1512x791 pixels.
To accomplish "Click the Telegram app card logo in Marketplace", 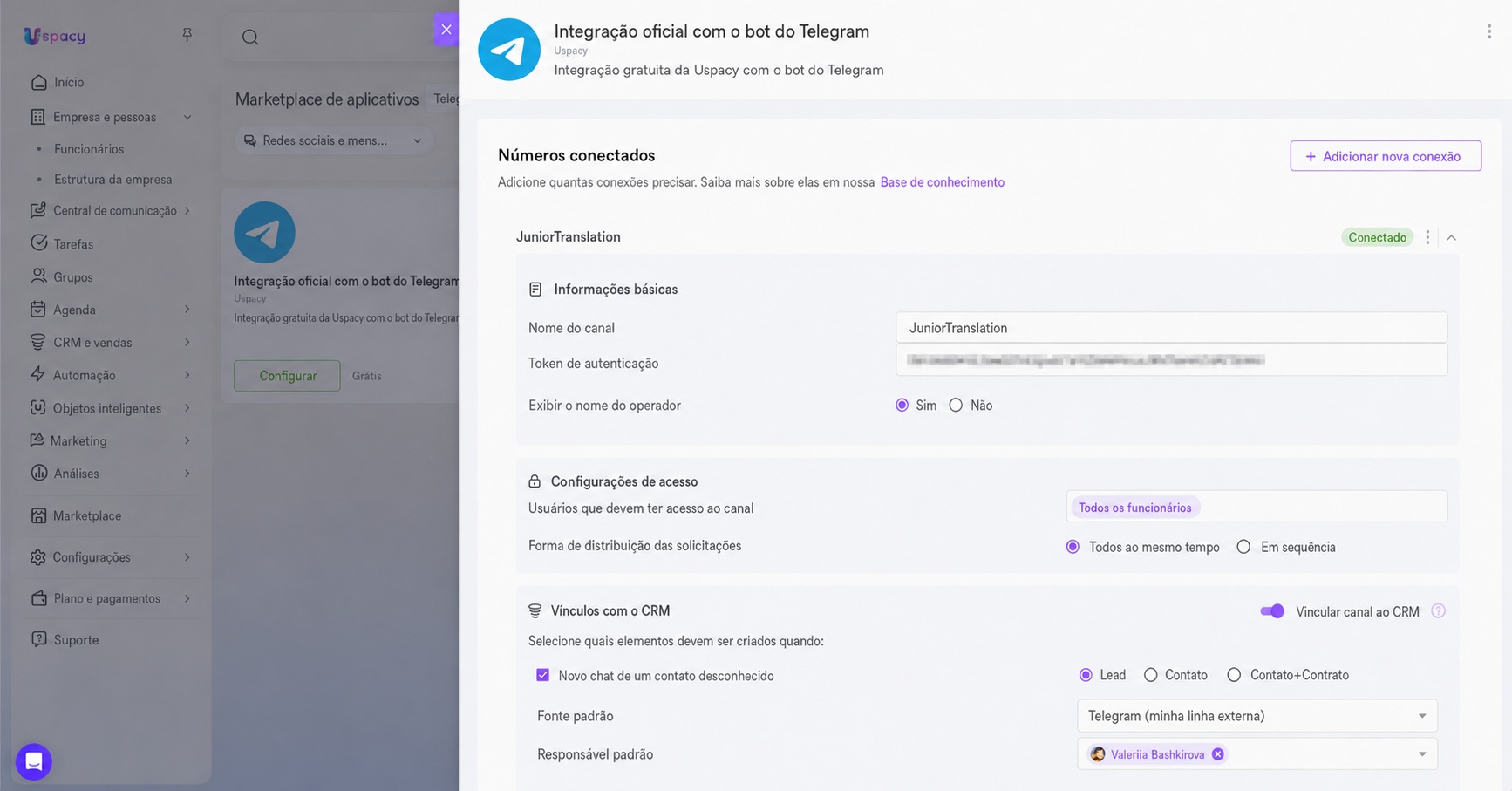I will [x=264, y=233].
